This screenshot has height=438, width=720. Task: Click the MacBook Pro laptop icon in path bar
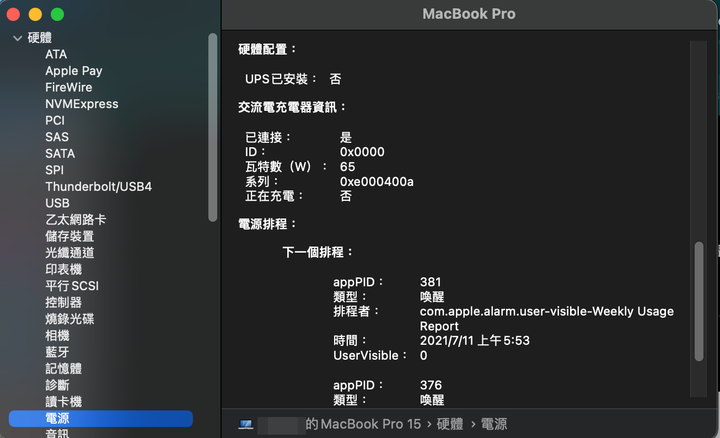coord(246,424)
